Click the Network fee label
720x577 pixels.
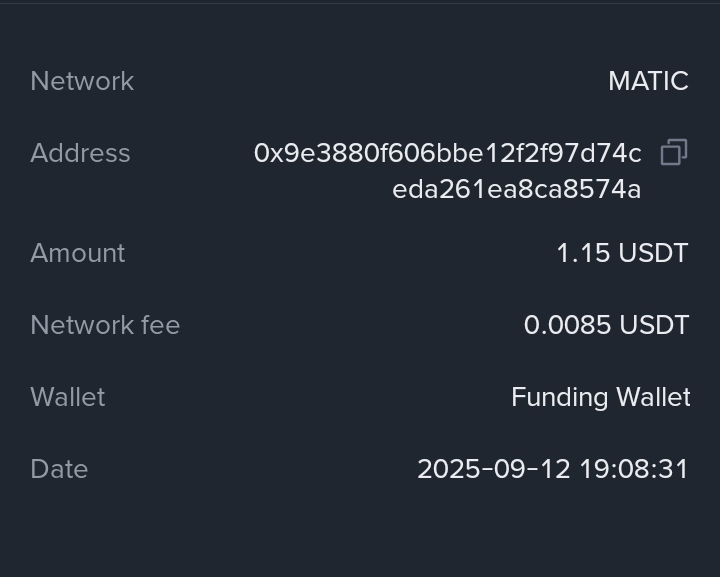(x=105, y=325)
